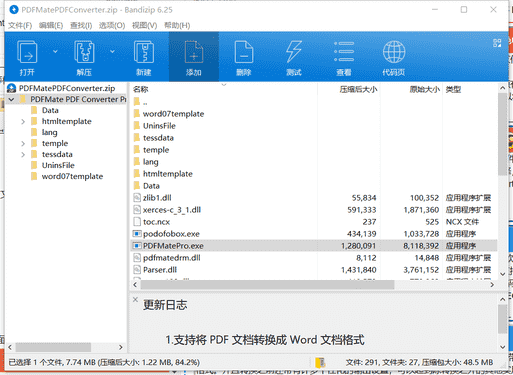Click the Open (打开) toolbar icon

pos(27,52)
